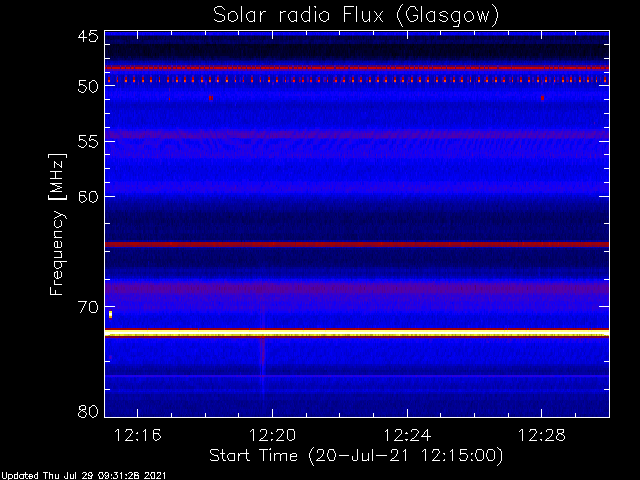Click the red marker at 51 MHz near 12:18
The image size is (640, 480).
click(x=211, y=98)
